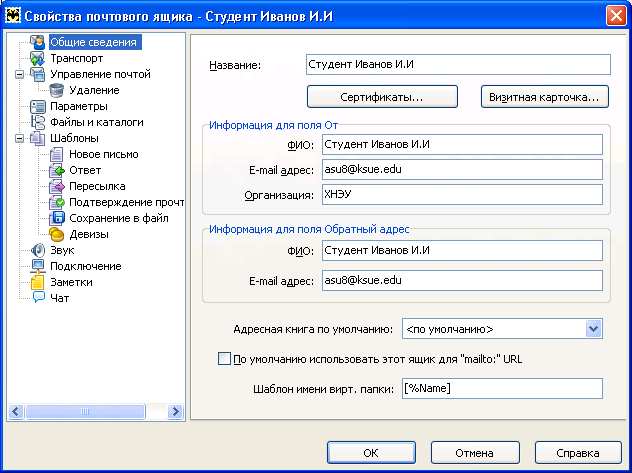Select Сохранение в файл template

tap(119, 218)
